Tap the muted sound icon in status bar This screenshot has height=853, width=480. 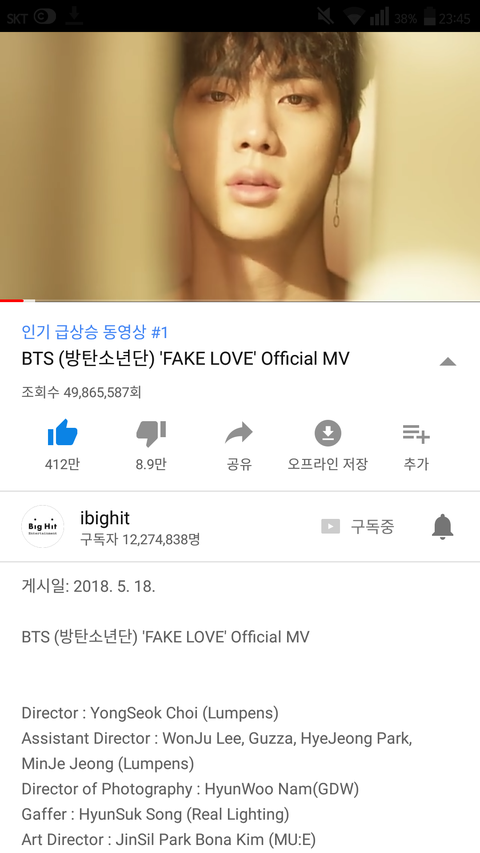(325, 17)
